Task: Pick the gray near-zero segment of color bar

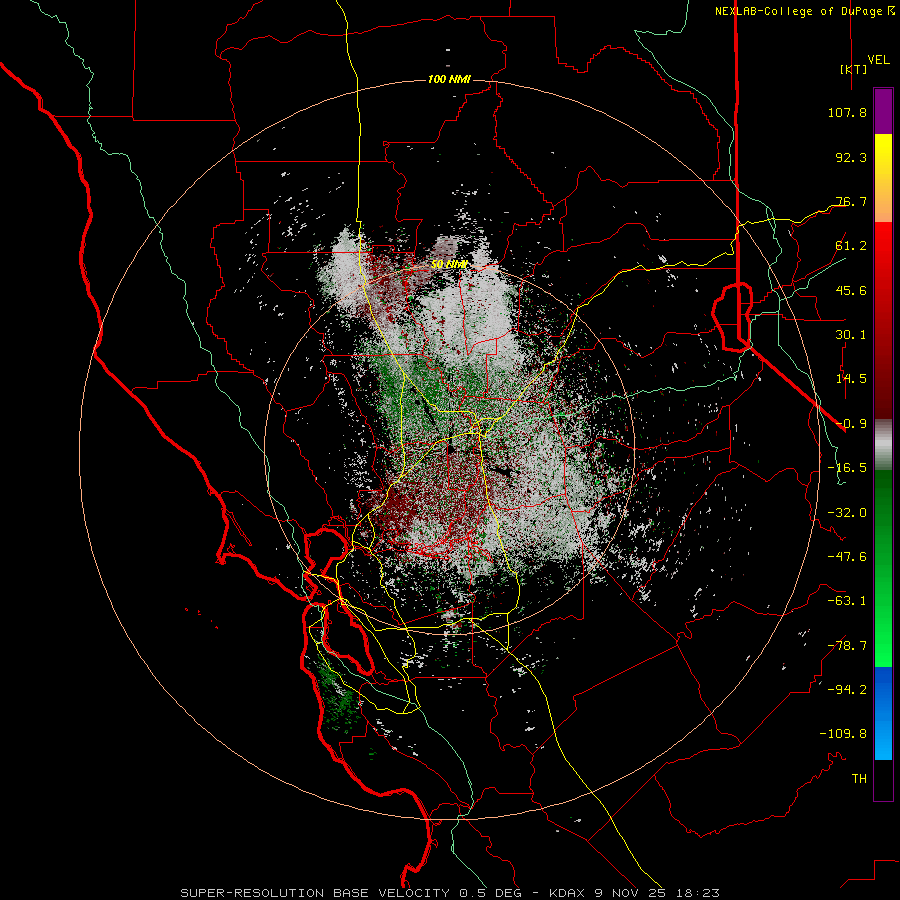Action: (x=883, y=445)
